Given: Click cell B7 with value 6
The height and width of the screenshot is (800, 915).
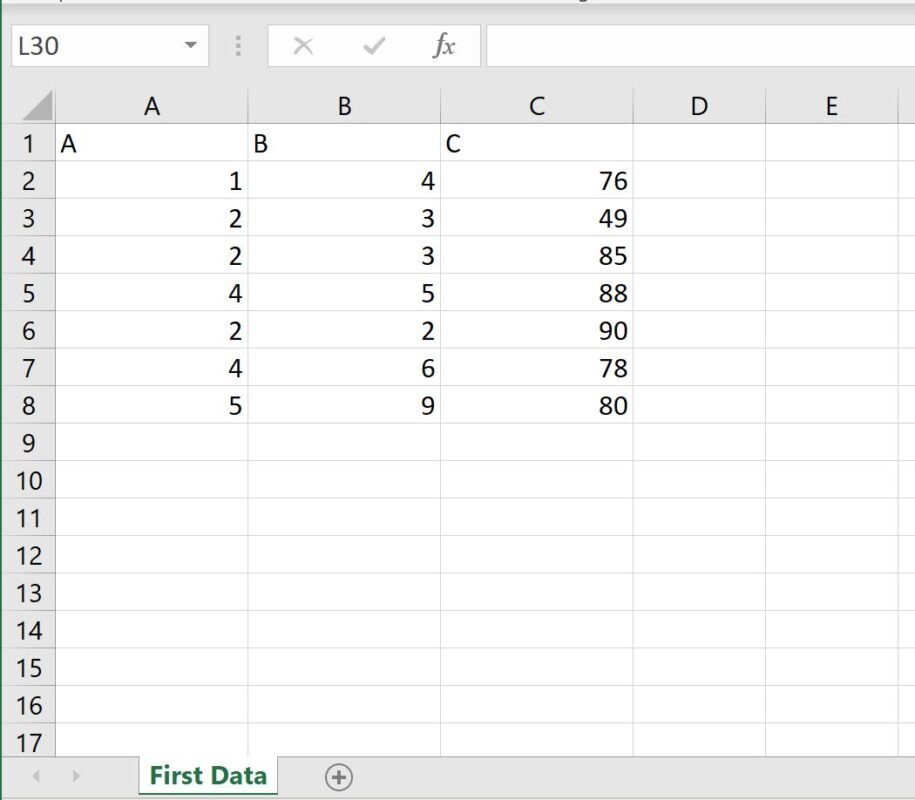Looking at the screenshot, I should [x=344, y=368].
